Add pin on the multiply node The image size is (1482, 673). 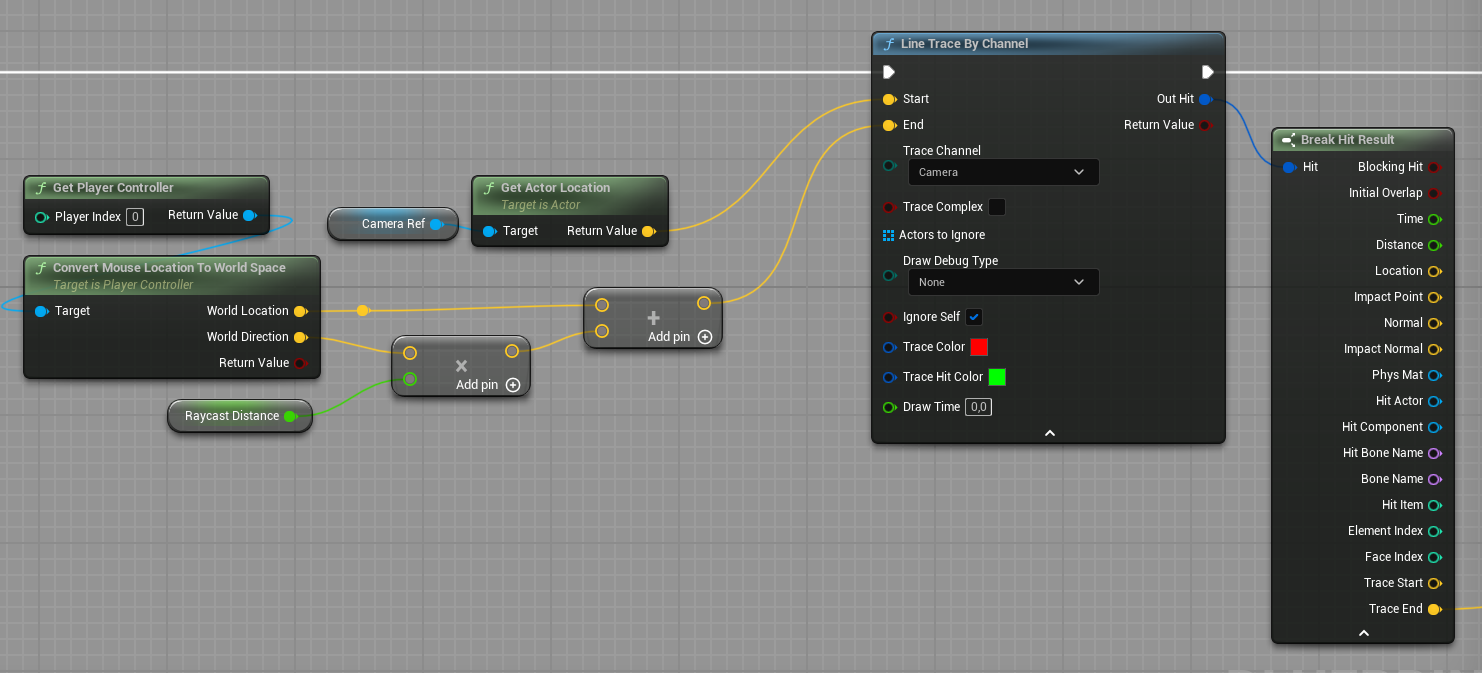click(x=513, y=385)
